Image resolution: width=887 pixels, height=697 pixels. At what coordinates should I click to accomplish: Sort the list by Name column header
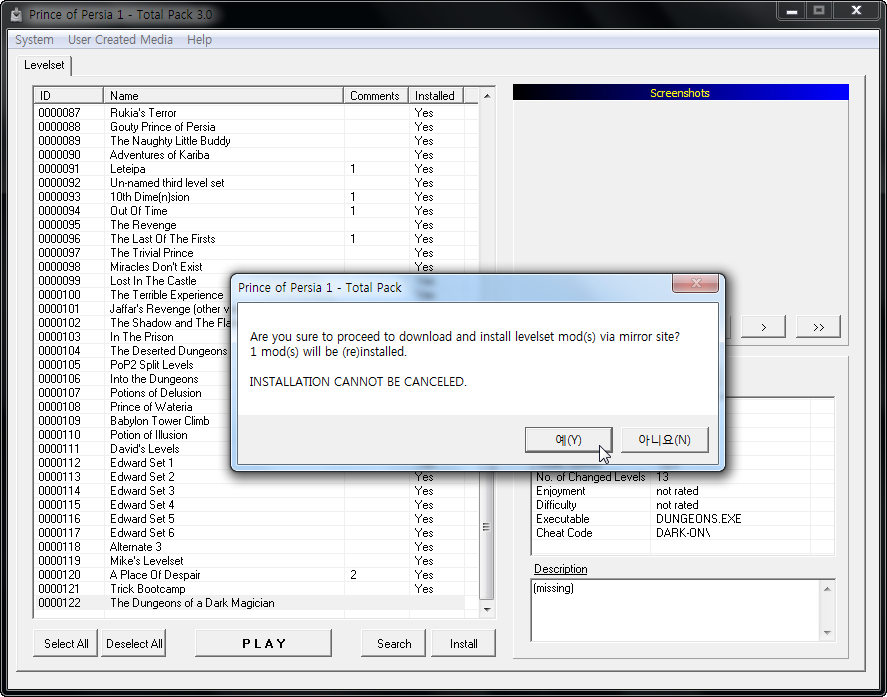point(223,96)
